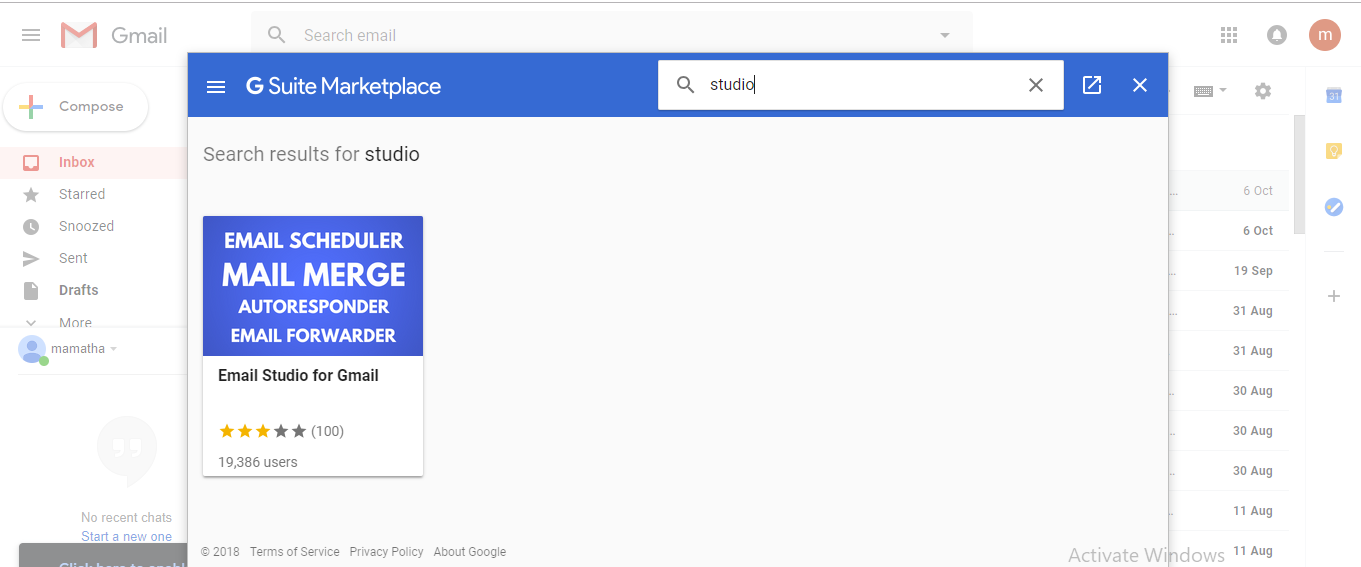Open Google account notifications bell
The width and height of the screenshot is (1361, 567).
point(1277,35)
